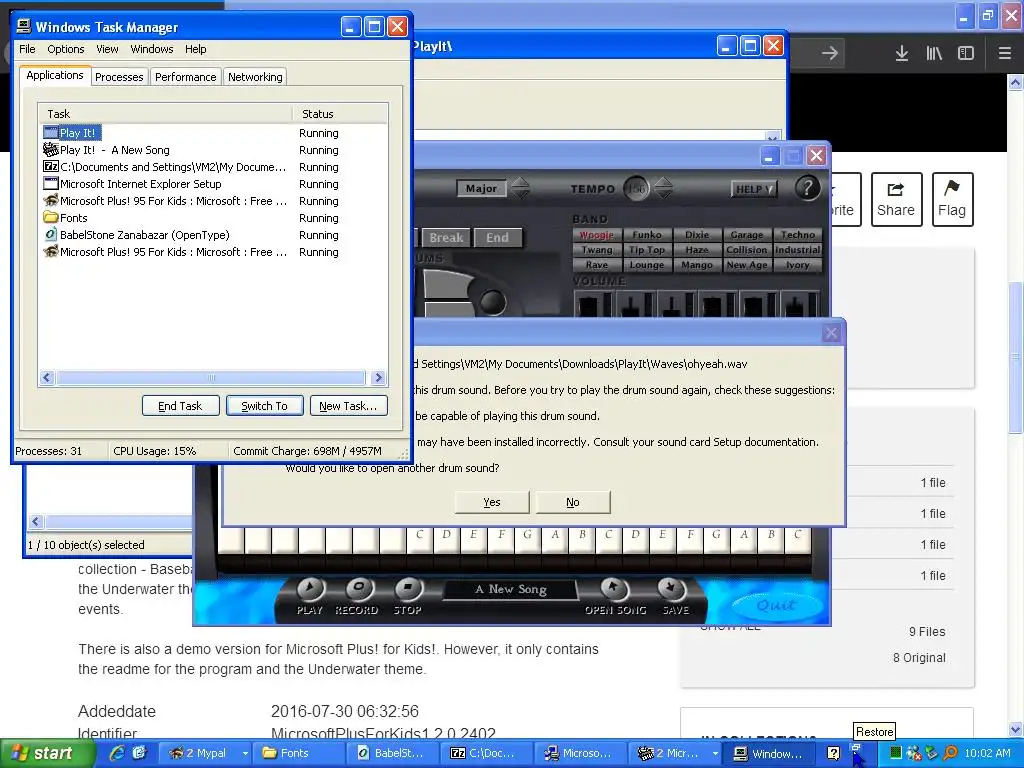Image resolution: width=1024 pixels, height=768 pixels.
Task: Click the Internet Explorer quick launch icon
Action: point(118,753)
